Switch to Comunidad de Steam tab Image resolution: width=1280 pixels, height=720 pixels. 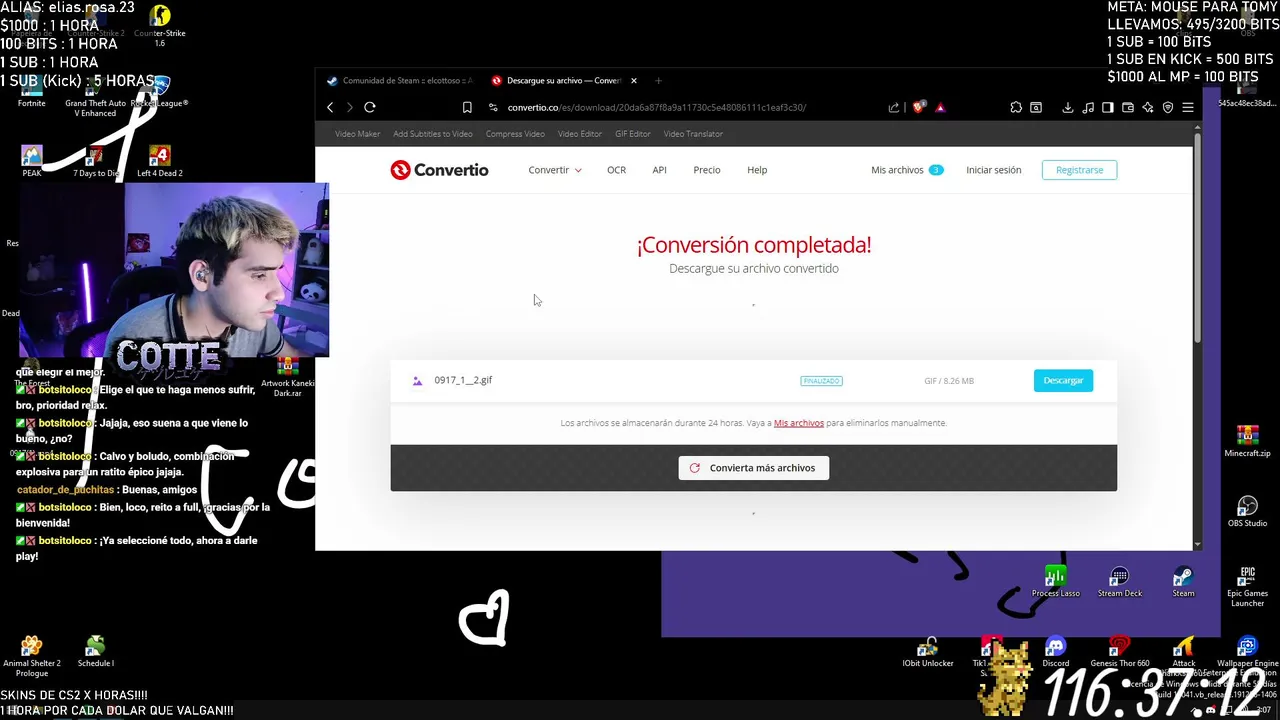(400, 81)
